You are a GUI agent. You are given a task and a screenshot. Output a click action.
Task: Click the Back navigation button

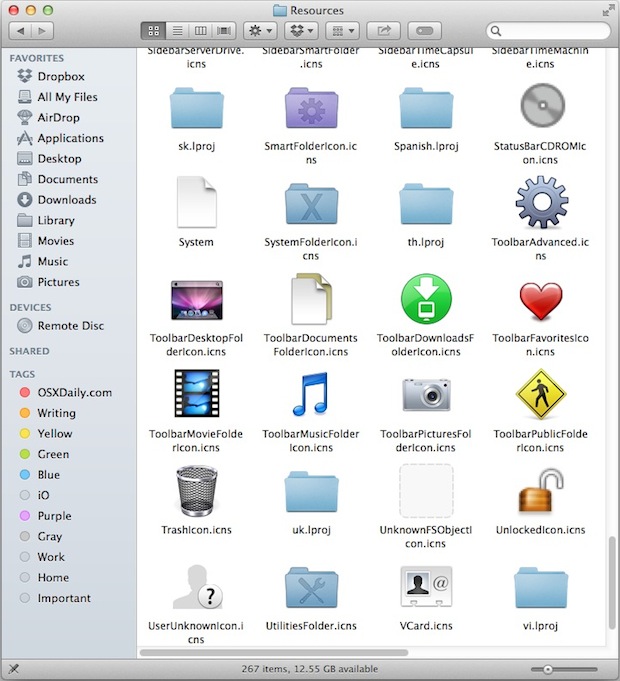(x=20, y=32)
